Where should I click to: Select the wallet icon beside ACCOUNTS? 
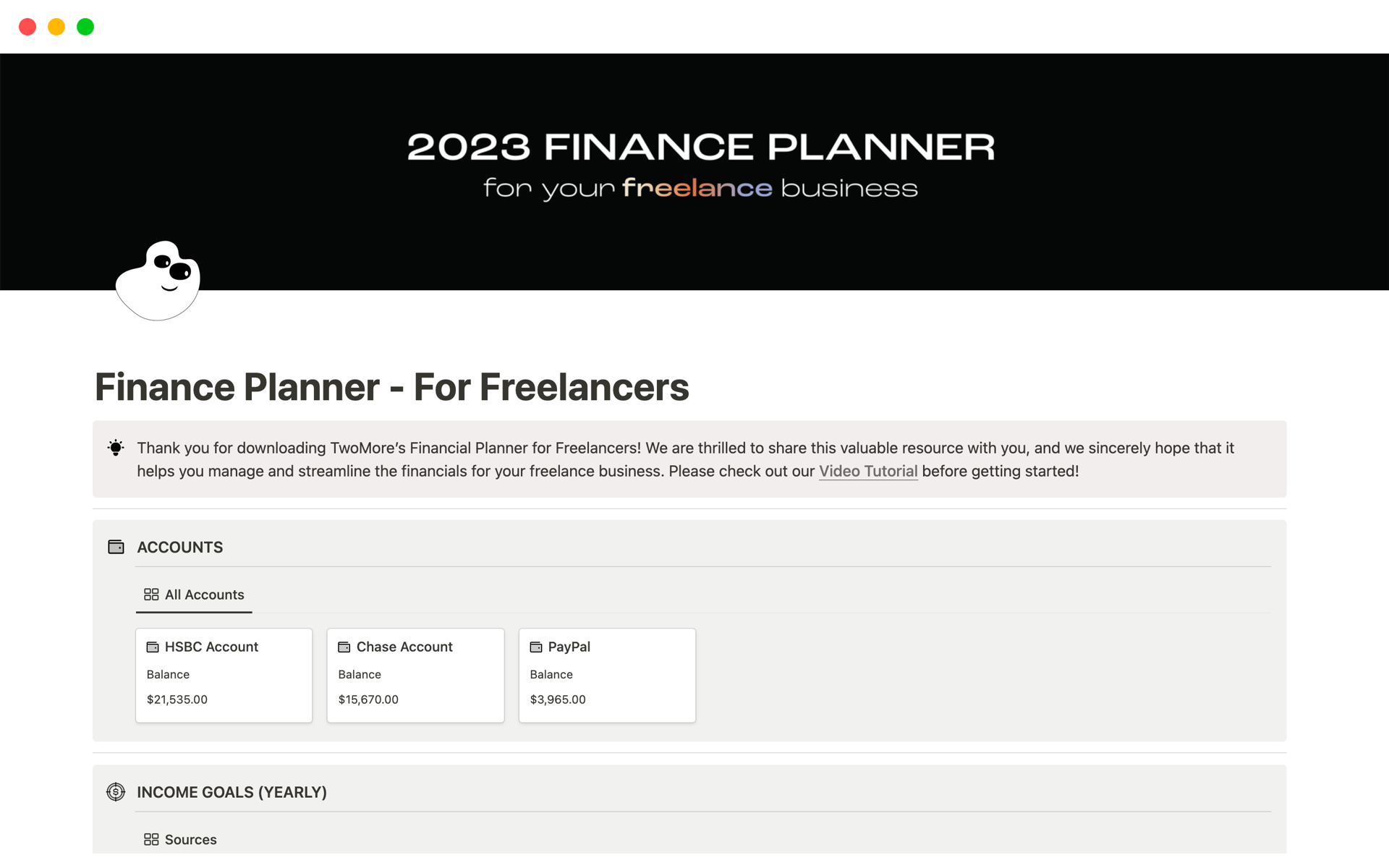116,548
